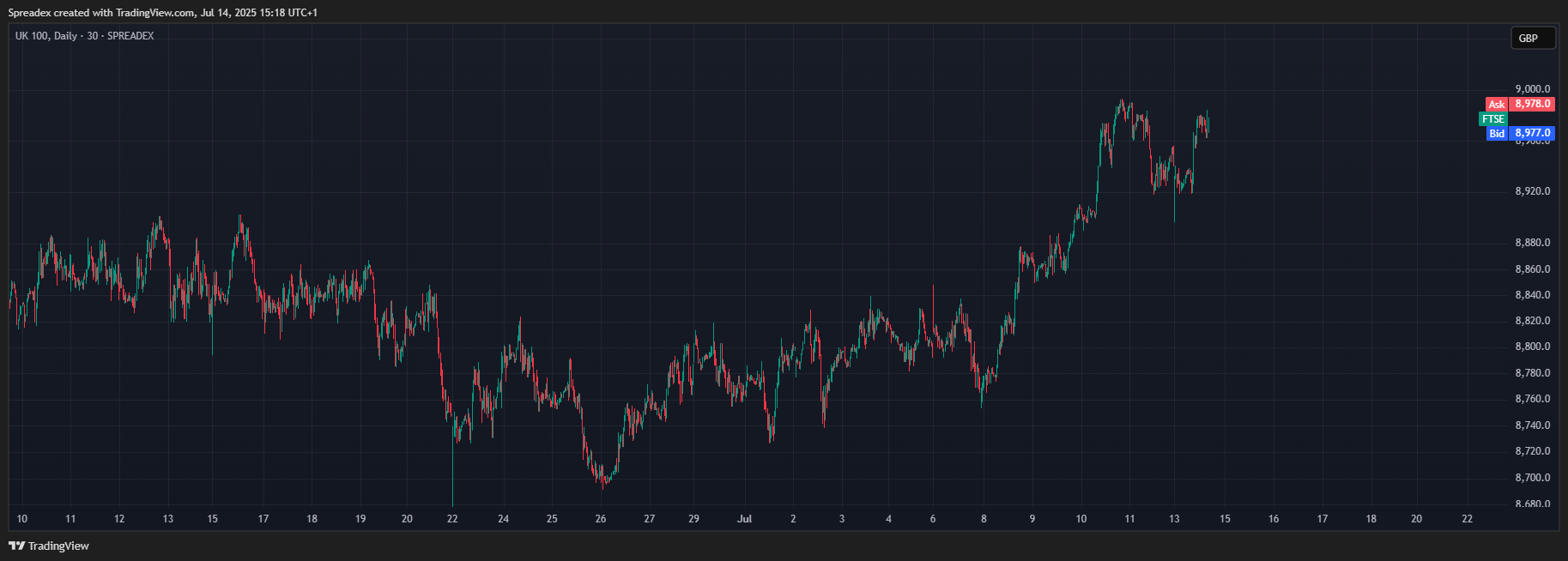The height and width of the screenshot is (561, 1568).
Task: Click the red Ask price label
Action: (x=1521, y=104)
